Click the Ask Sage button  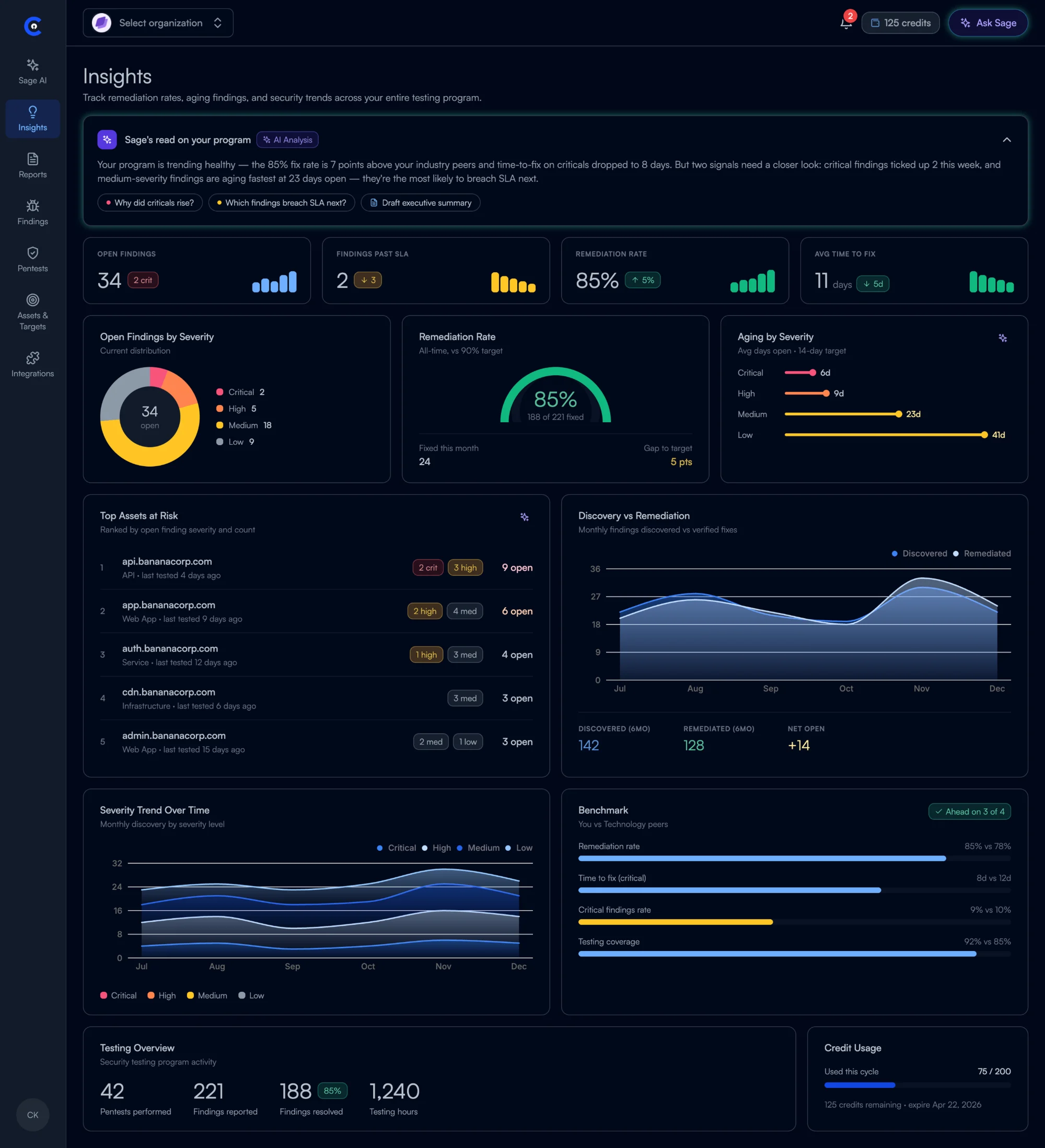(988, 23)
